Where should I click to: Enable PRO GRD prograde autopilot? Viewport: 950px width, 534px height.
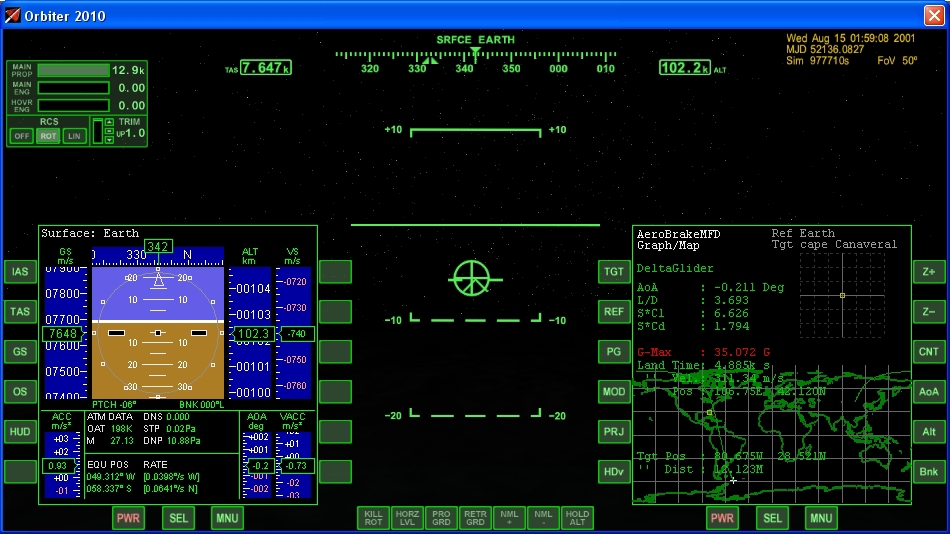pyautogui.click(x=441, y=517)
